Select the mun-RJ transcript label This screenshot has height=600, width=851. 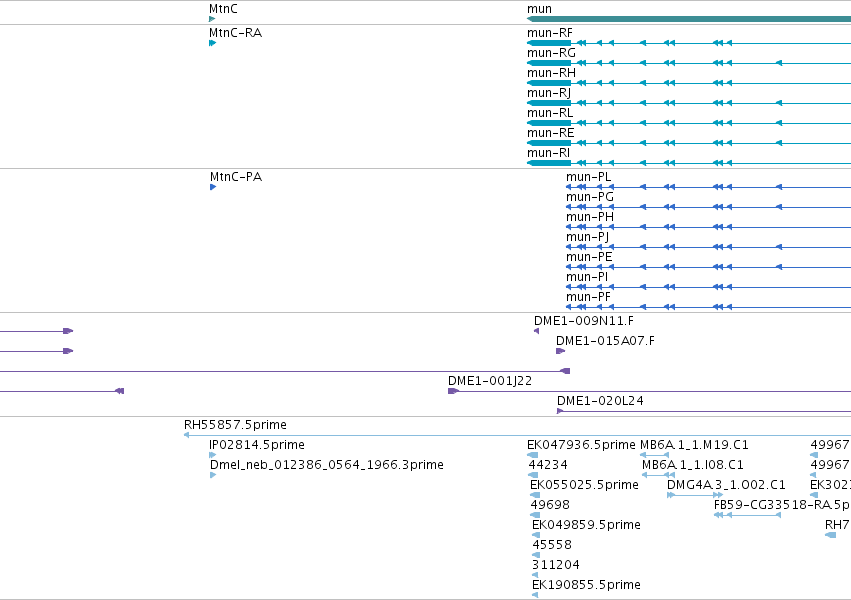pos(549,93)
